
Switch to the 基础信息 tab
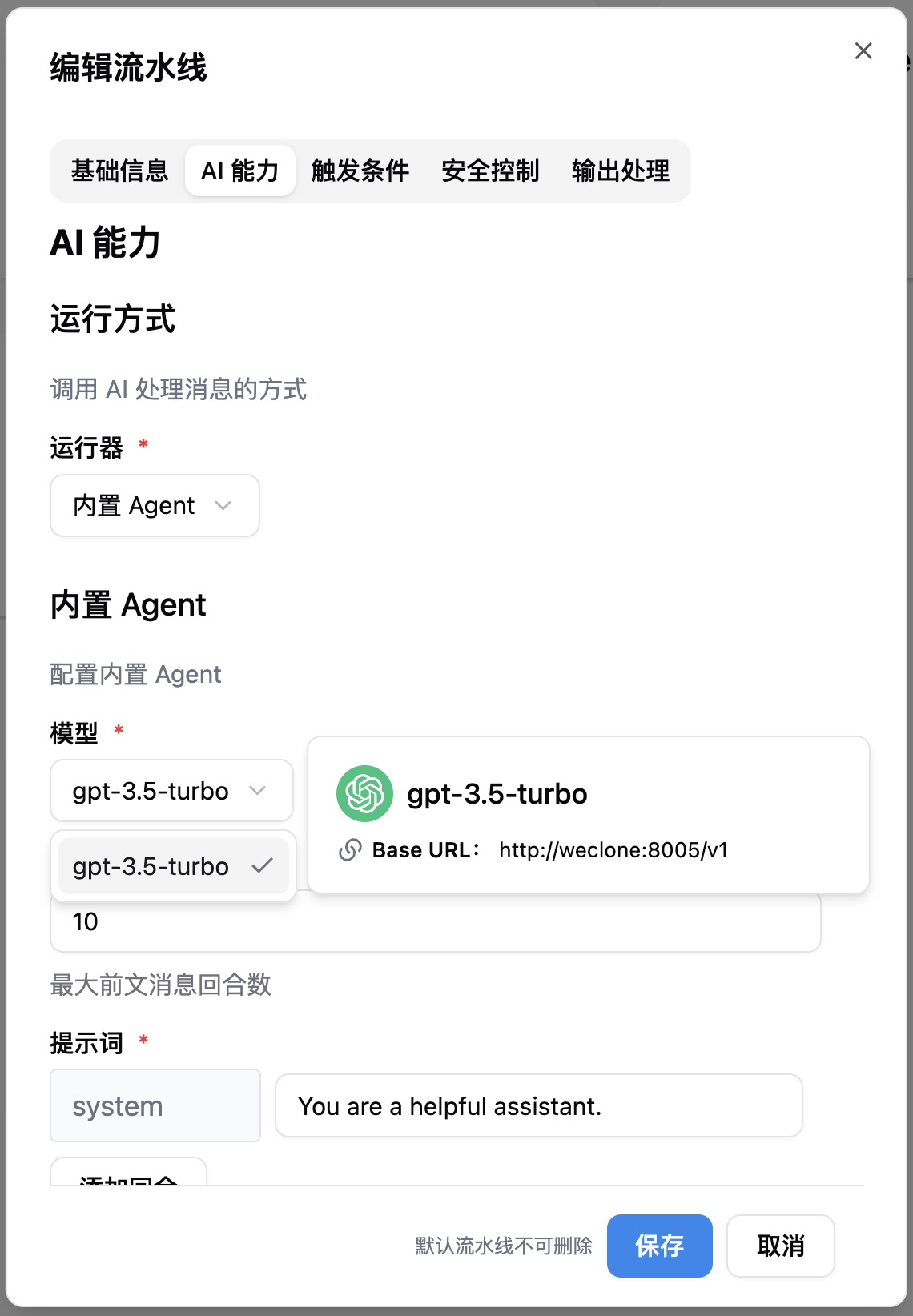click(119, 171)
